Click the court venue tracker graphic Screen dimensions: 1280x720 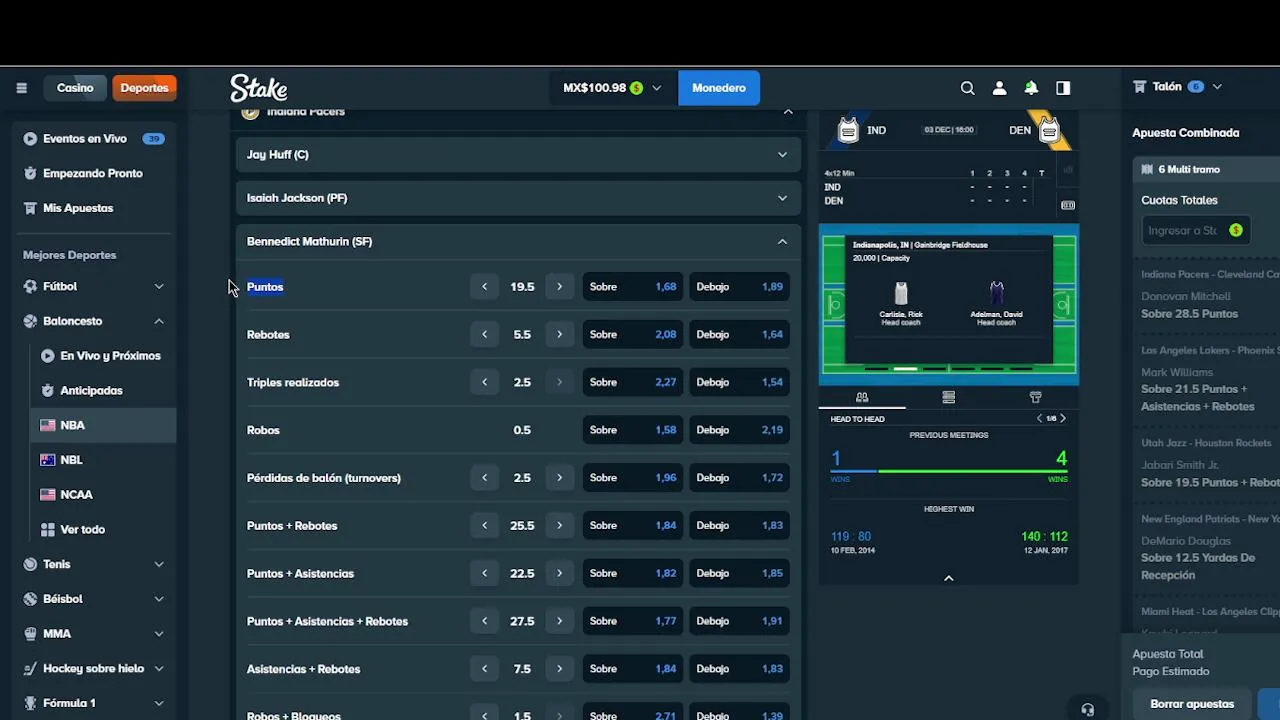point(949,304)
